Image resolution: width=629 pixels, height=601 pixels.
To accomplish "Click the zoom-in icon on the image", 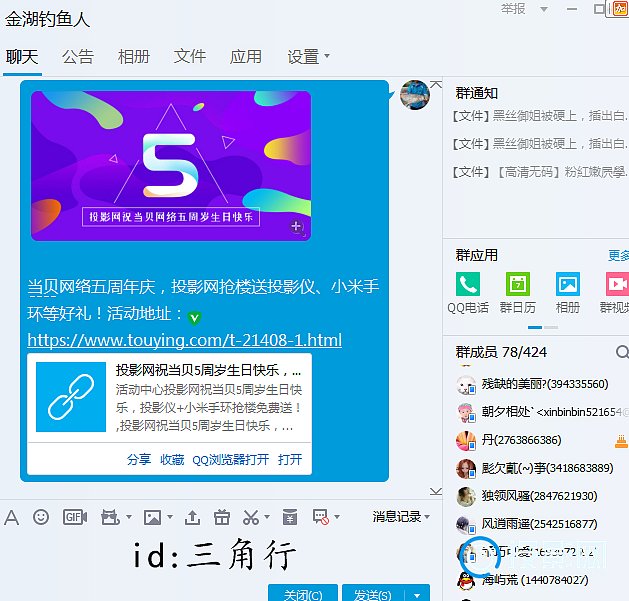I will click(x=297, y=227).
